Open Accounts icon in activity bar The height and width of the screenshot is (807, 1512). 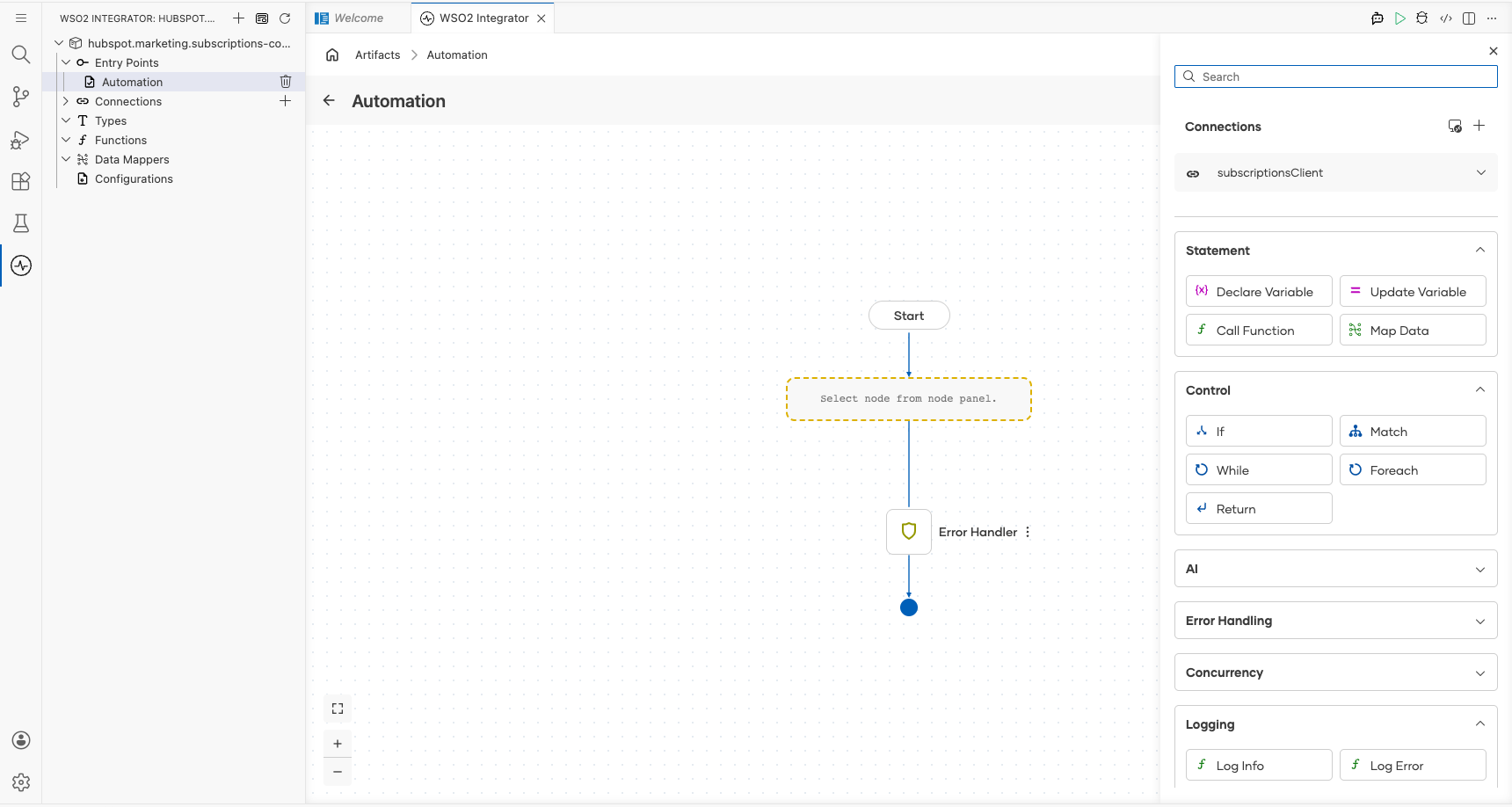pyautogui.click(x=21, y=740)
